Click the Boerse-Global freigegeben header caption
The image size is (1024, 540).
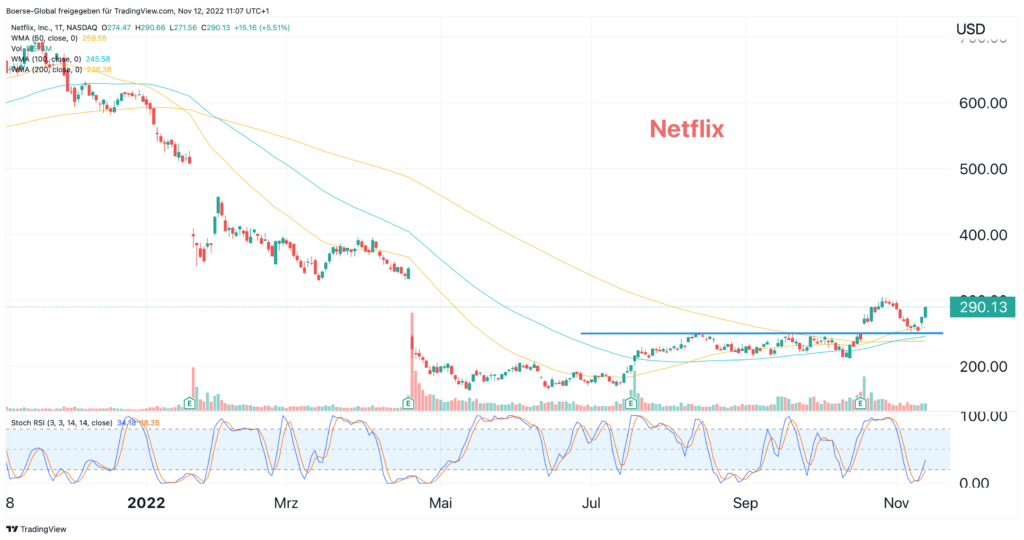tap(138, 11)
